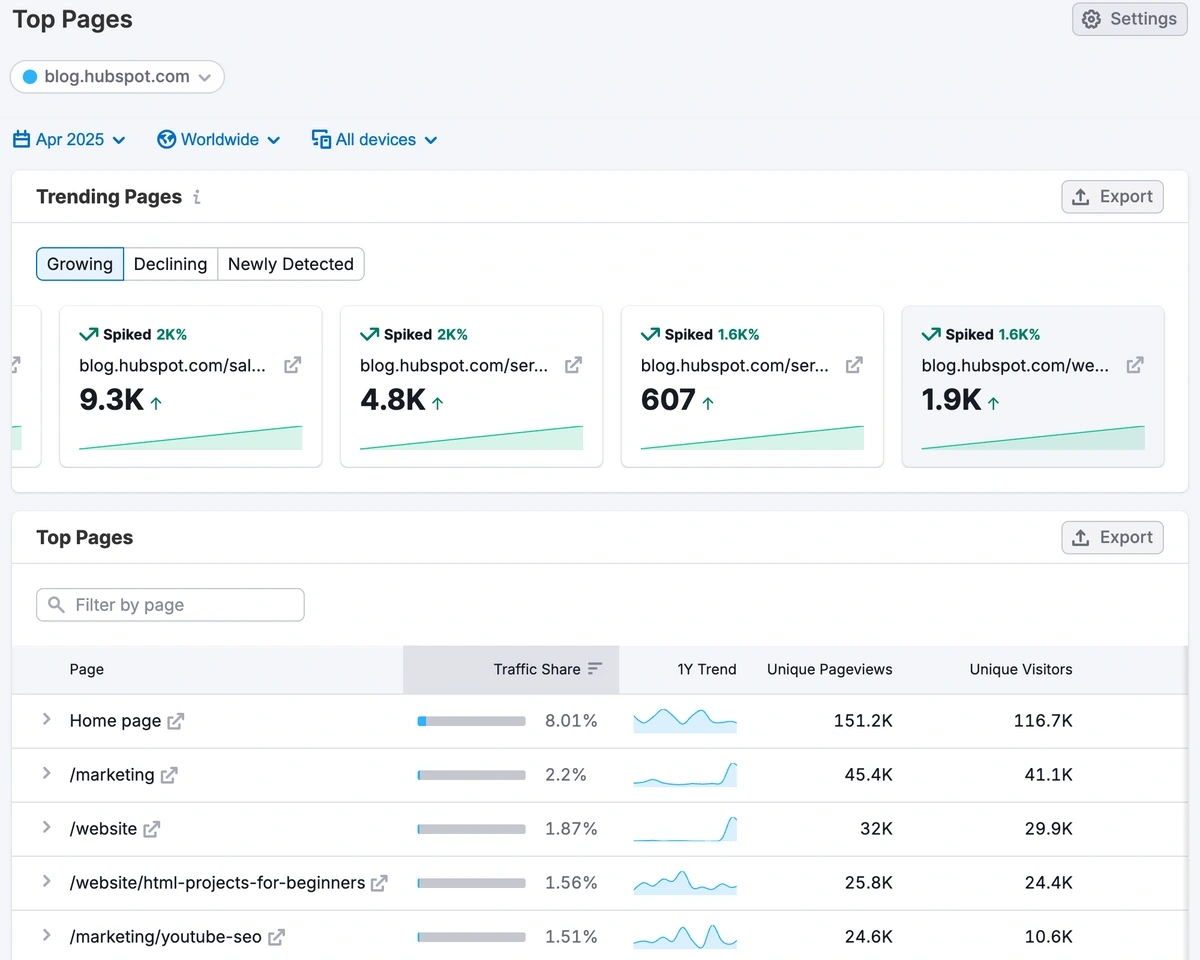This screenshot has height=960, width=1200.
Task: Open the All devices filter dropdown
Action: pyautogui.click(x=374, y=140)
